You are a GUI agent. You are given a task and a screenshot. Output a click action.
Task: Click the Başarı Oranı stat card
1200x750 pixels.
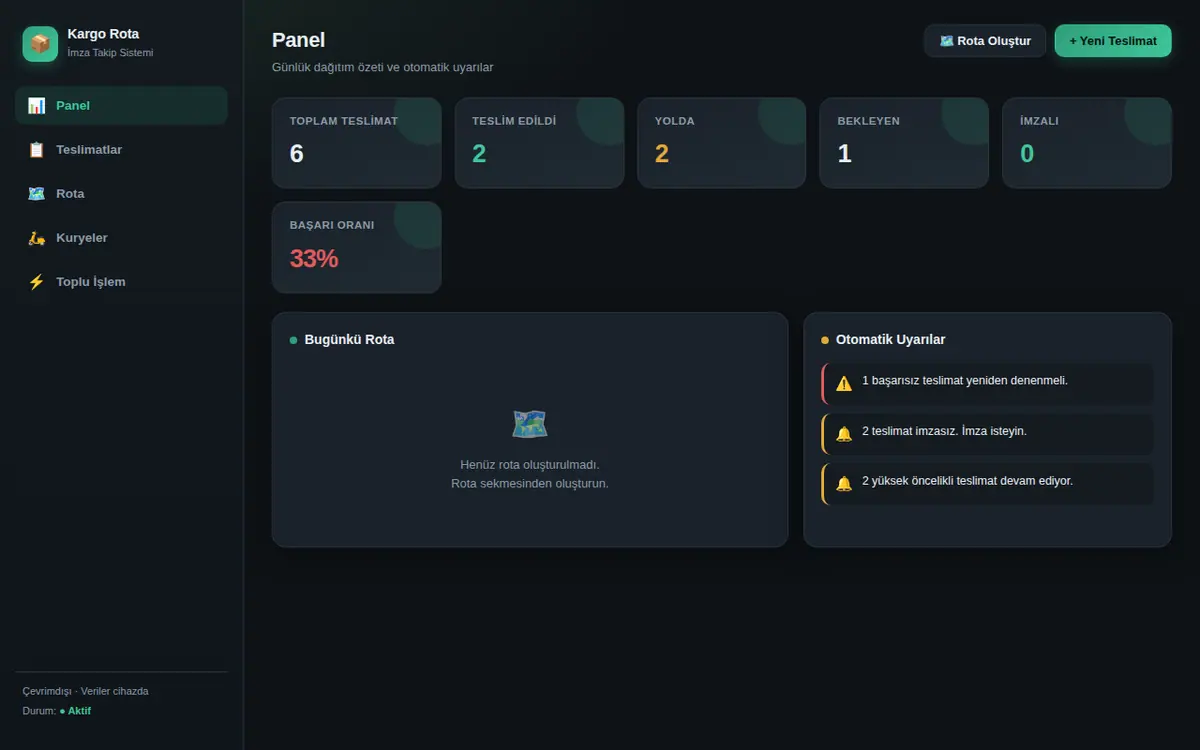pos(356,247)
